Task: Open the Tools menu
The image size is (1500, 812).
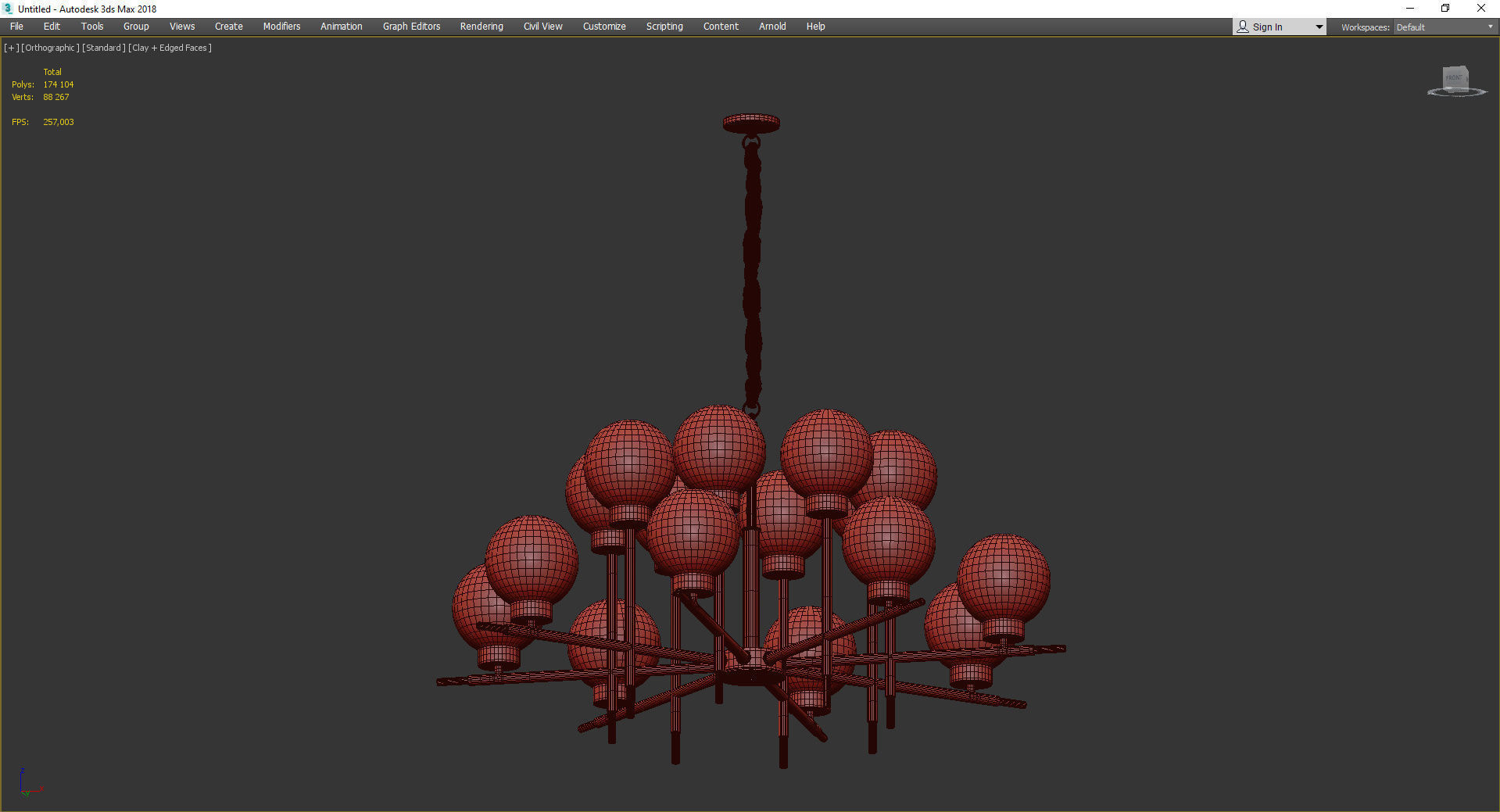Action: [x=92, y=27]
